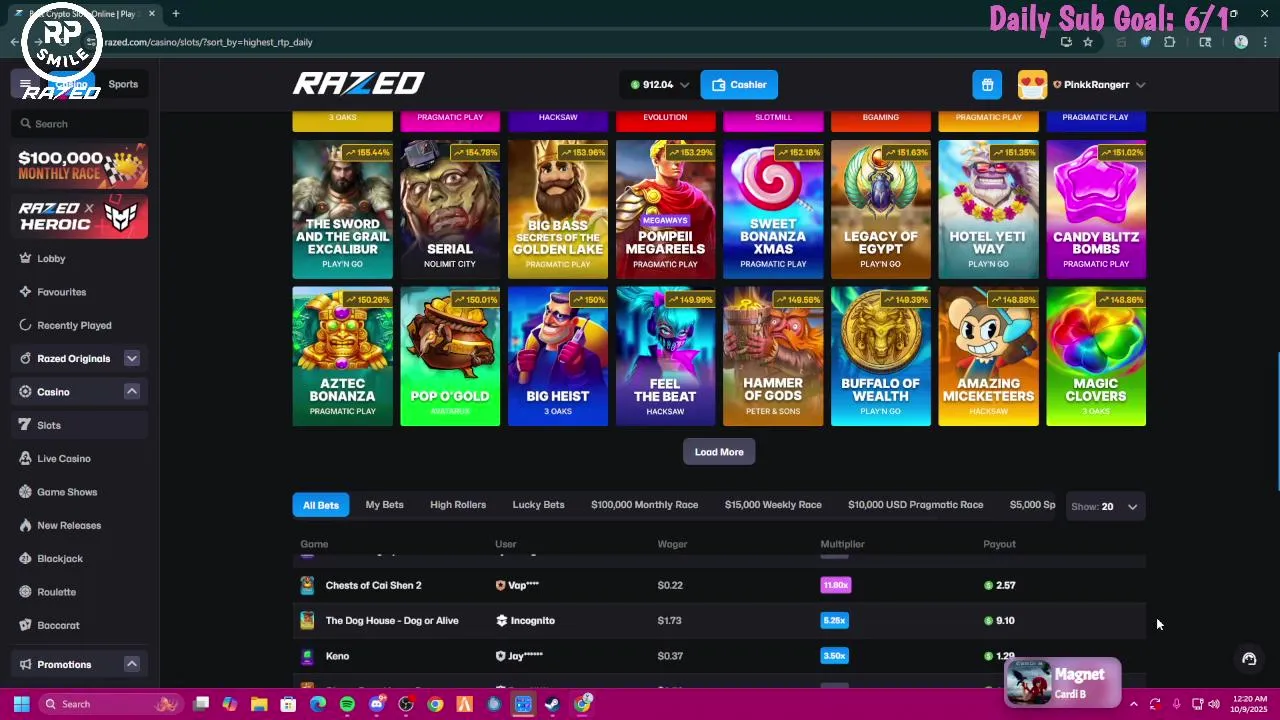Open the $15,000 Weekly Race tab
1280x720 pixels.
coord(773,505)
